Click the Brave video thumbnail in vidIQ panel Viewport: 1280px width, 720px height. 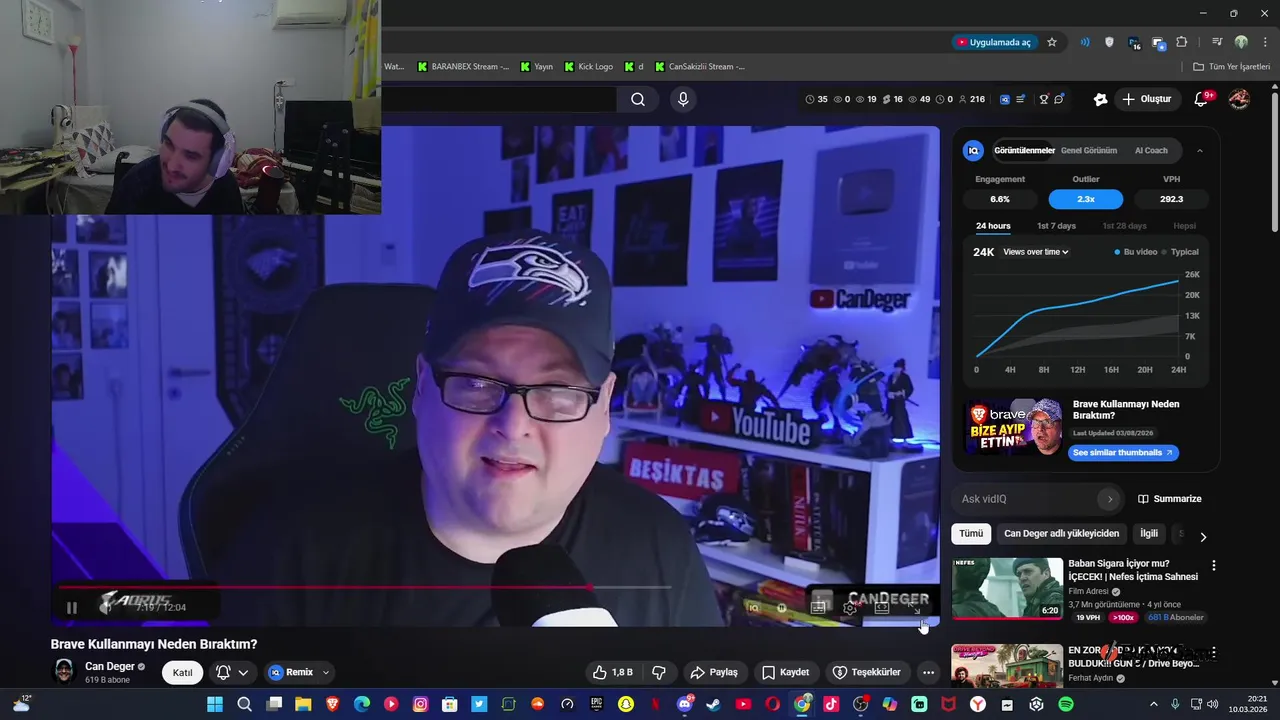(x=1013, y=427)
